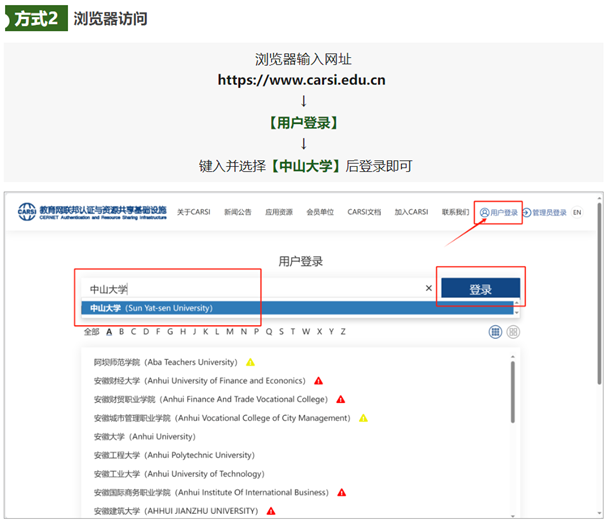Select Anhui University of Finance and Economics
Screen dimensions: 608x529
[x=200, y=381]
